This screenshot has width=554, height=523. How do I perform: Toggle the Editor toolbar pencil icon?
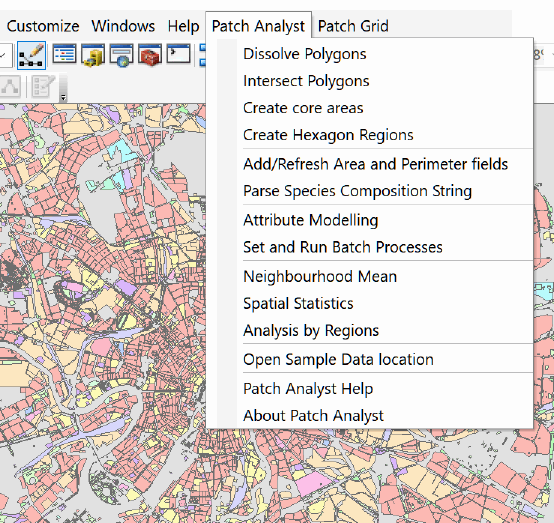pos(31,55)
